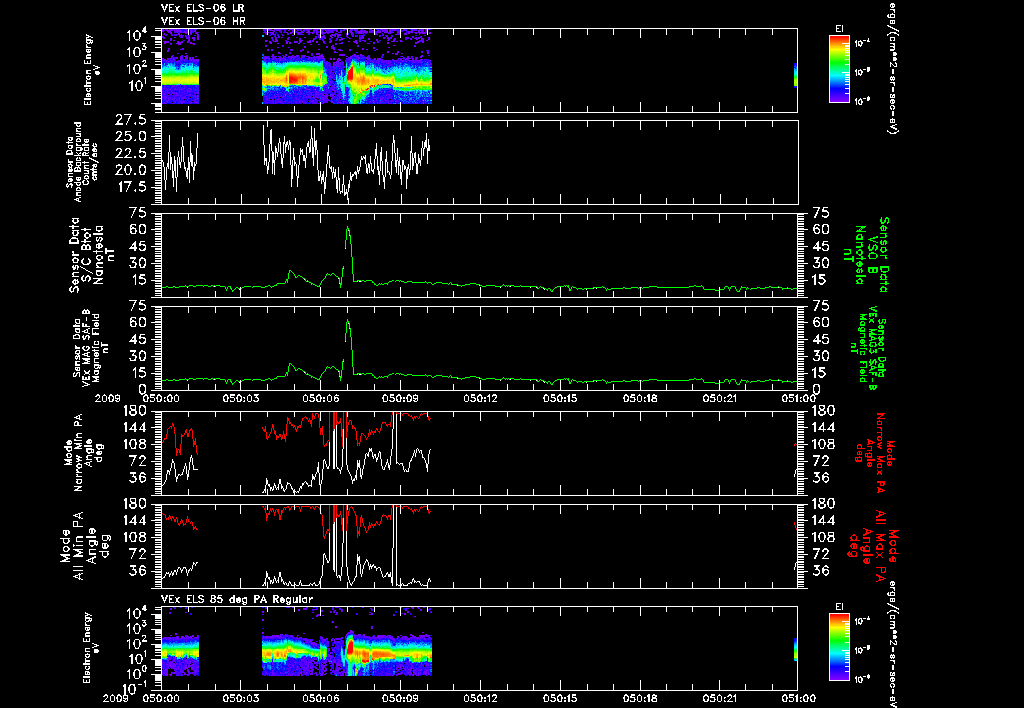The width and height of the screenshot is (1024, 708).
Task: Click the "Anode Background Count Rate" axis label
Action: [82, 162]
